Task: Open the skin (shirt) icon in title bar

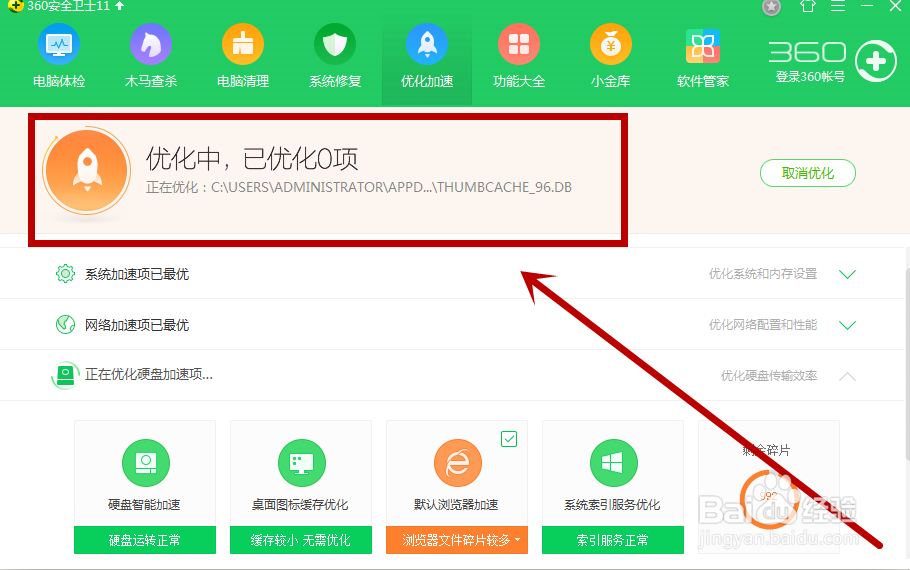Action: point(808,6)
